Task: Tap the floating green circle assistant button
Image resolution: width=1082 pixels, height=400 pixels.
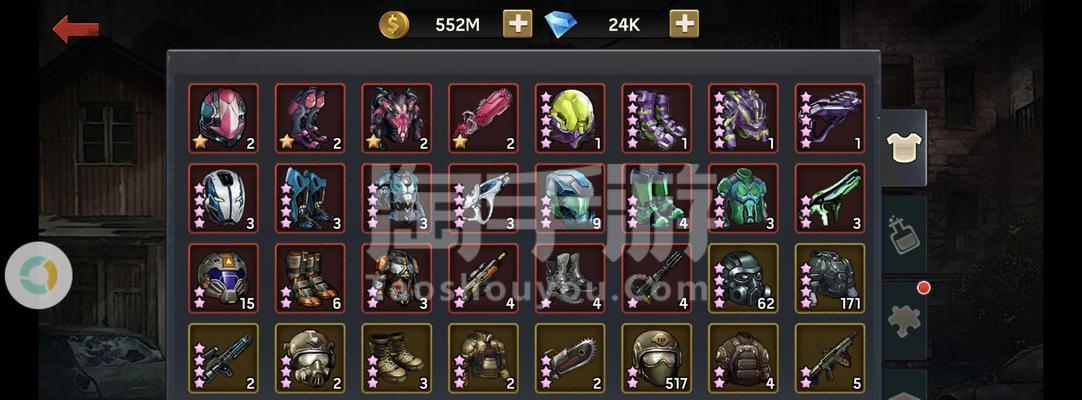Action: coord(39,275)
